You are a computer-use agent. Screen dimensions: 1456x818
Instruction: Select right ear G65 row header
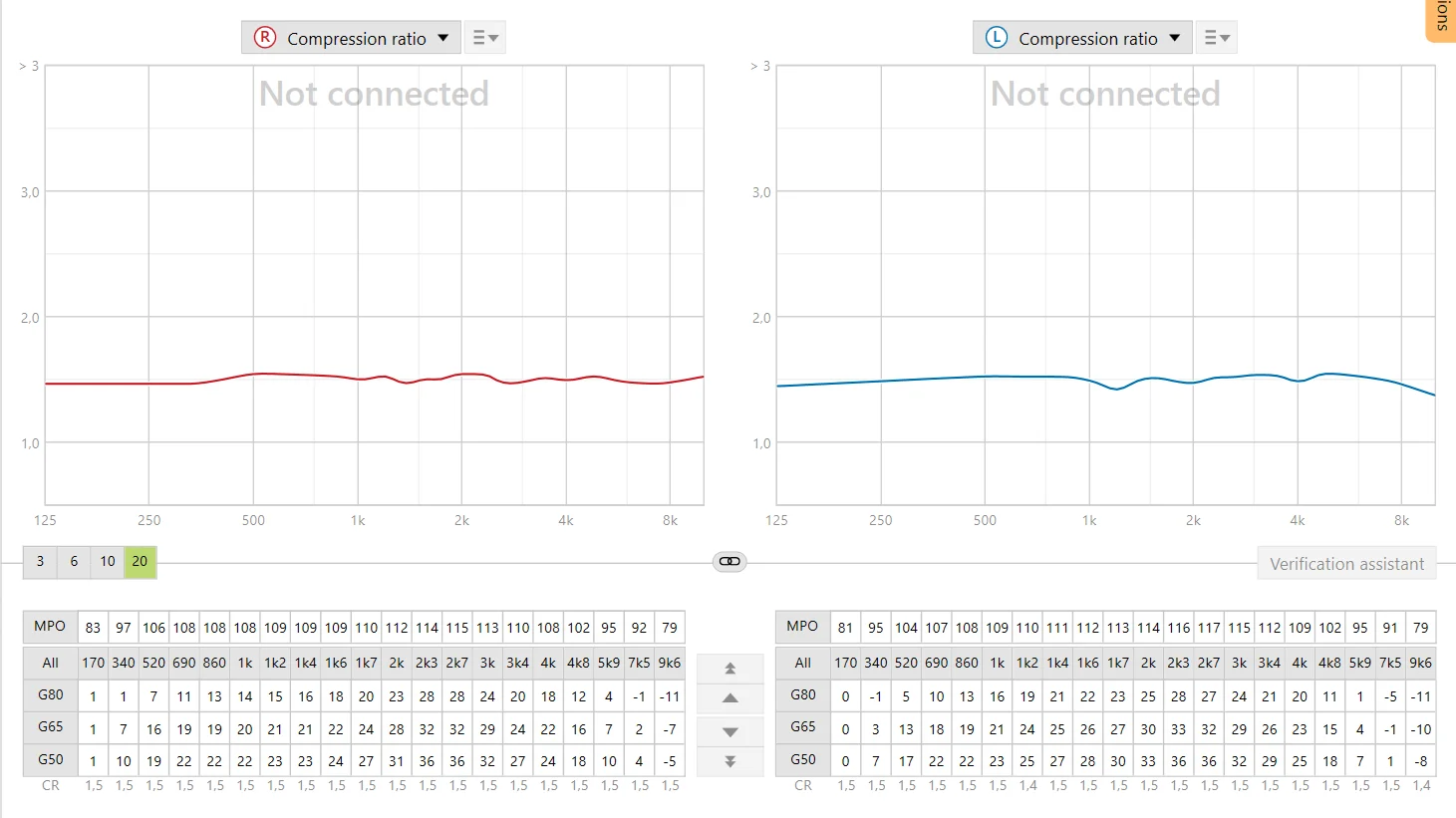50,727
